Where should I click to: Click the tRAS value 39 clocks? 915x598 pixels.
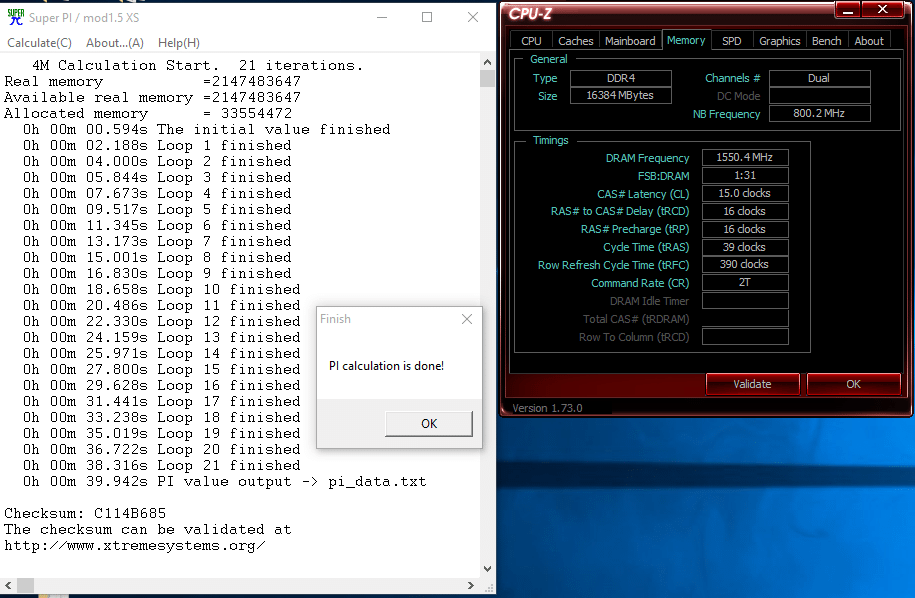pos(745,247)
